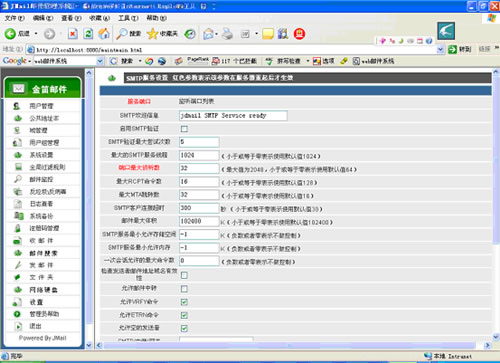The width and height of the screenshot is (500, 363).
Task: Enable the 启用SMTP验证 checkbox
Action: coord(184,129)
